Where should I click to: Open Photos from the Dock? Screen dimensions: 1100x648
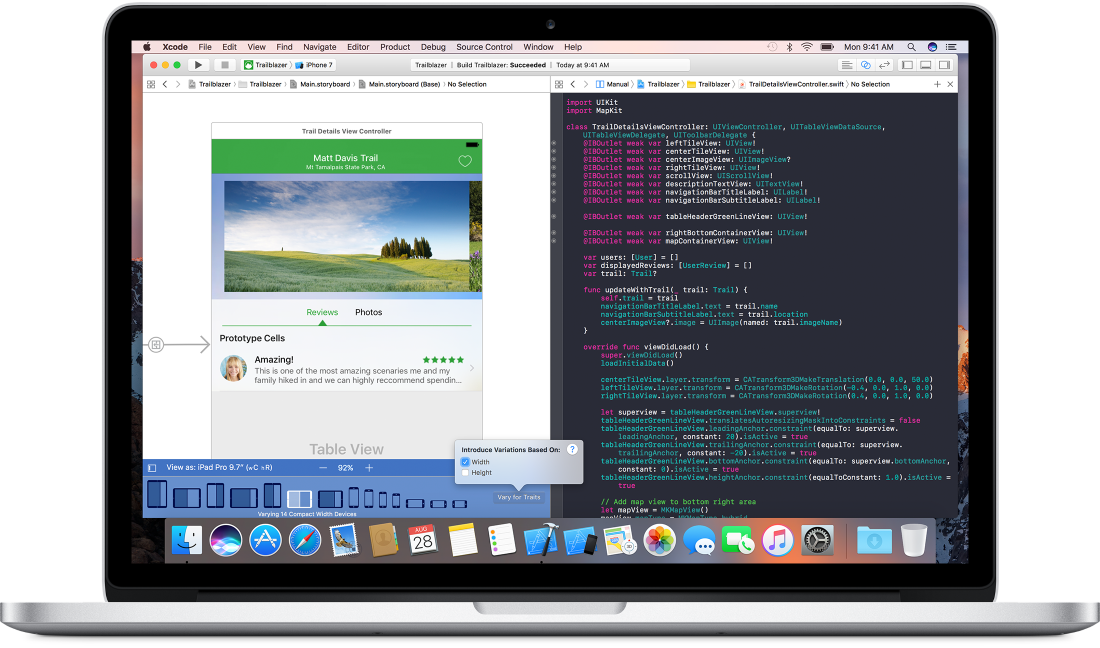pyautogui.click(x=659, y=540)
